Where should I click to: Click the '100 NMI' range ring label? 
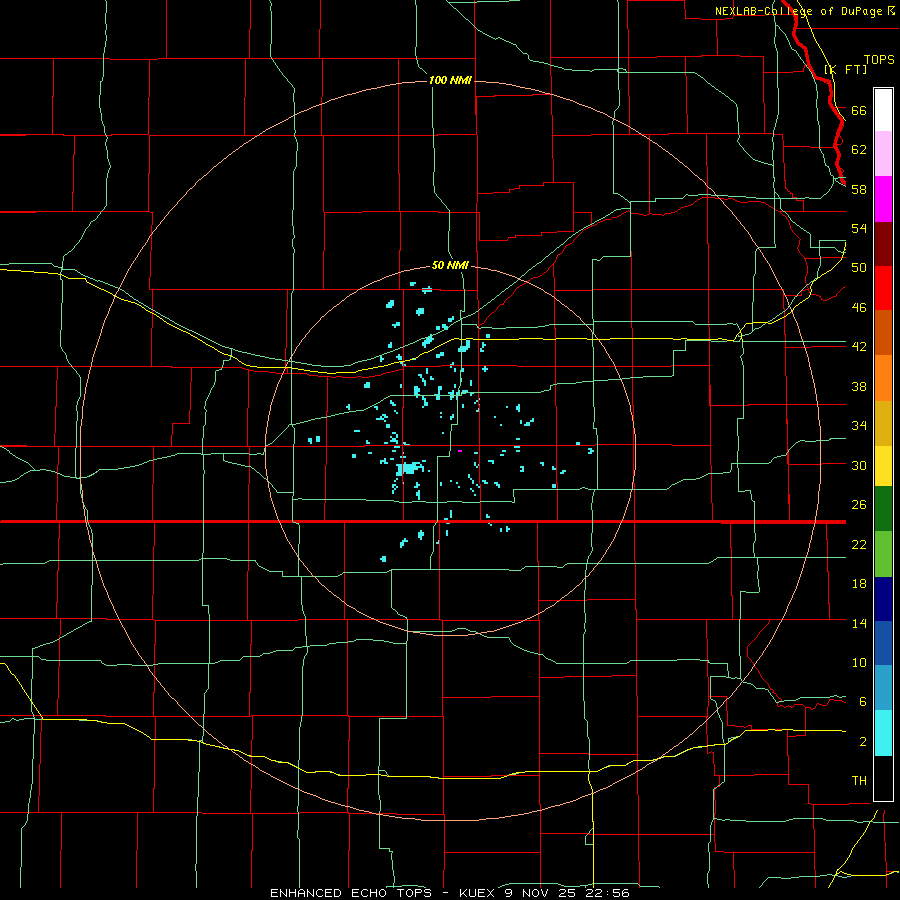click(x=450, y=80)
